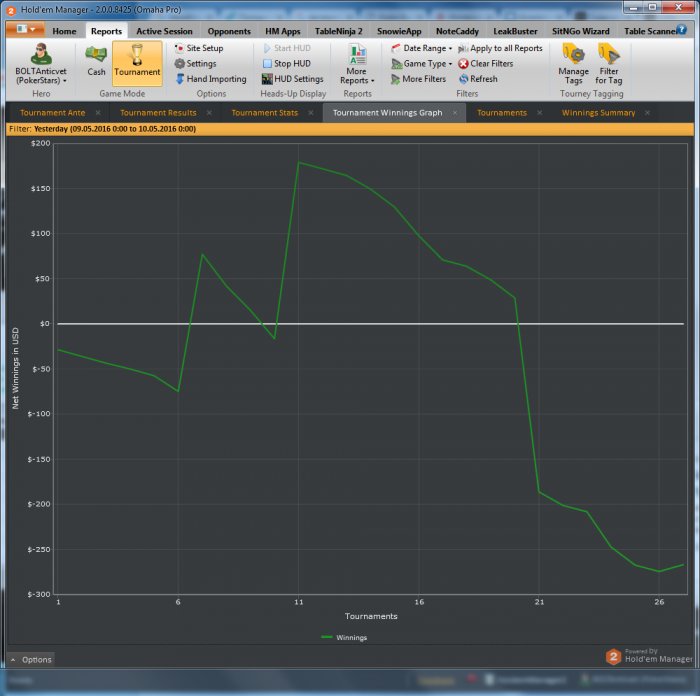Click Refresh filters icon
700x696 pixels.
[476, 79]
